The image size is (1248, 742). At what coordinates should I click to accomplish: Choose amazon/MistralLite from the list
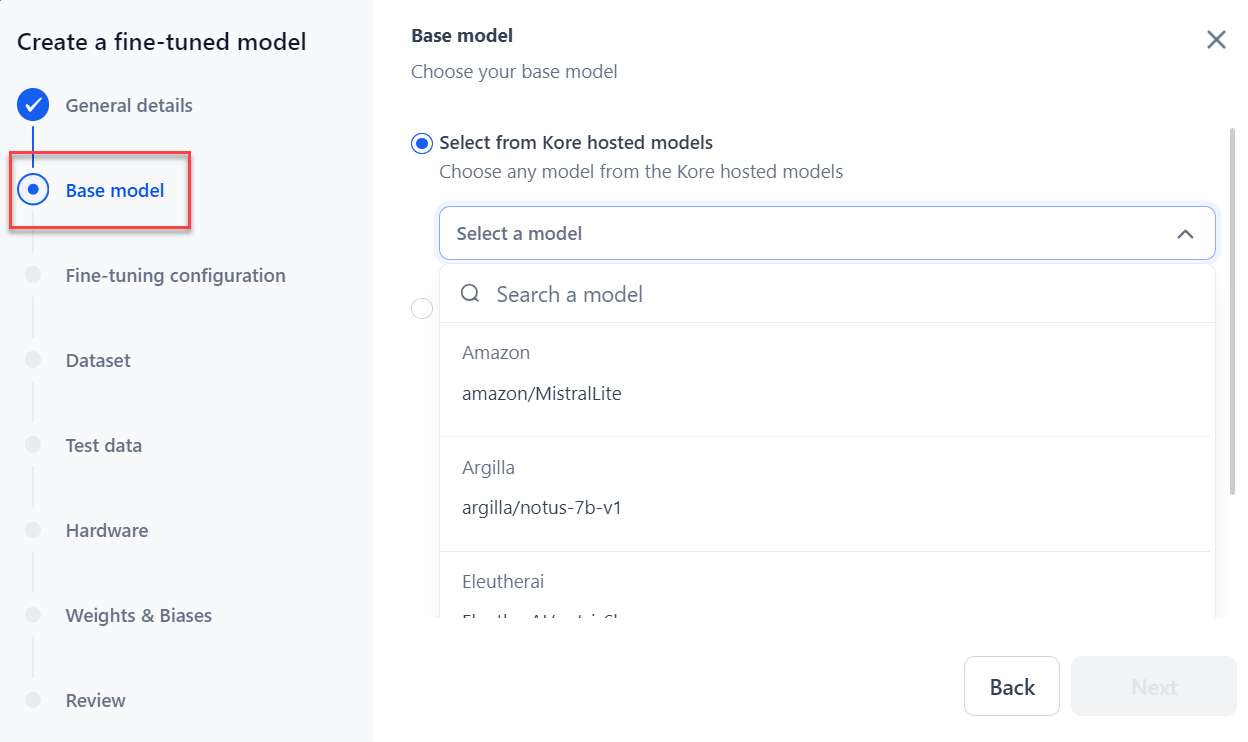click(x=542, y=394)
